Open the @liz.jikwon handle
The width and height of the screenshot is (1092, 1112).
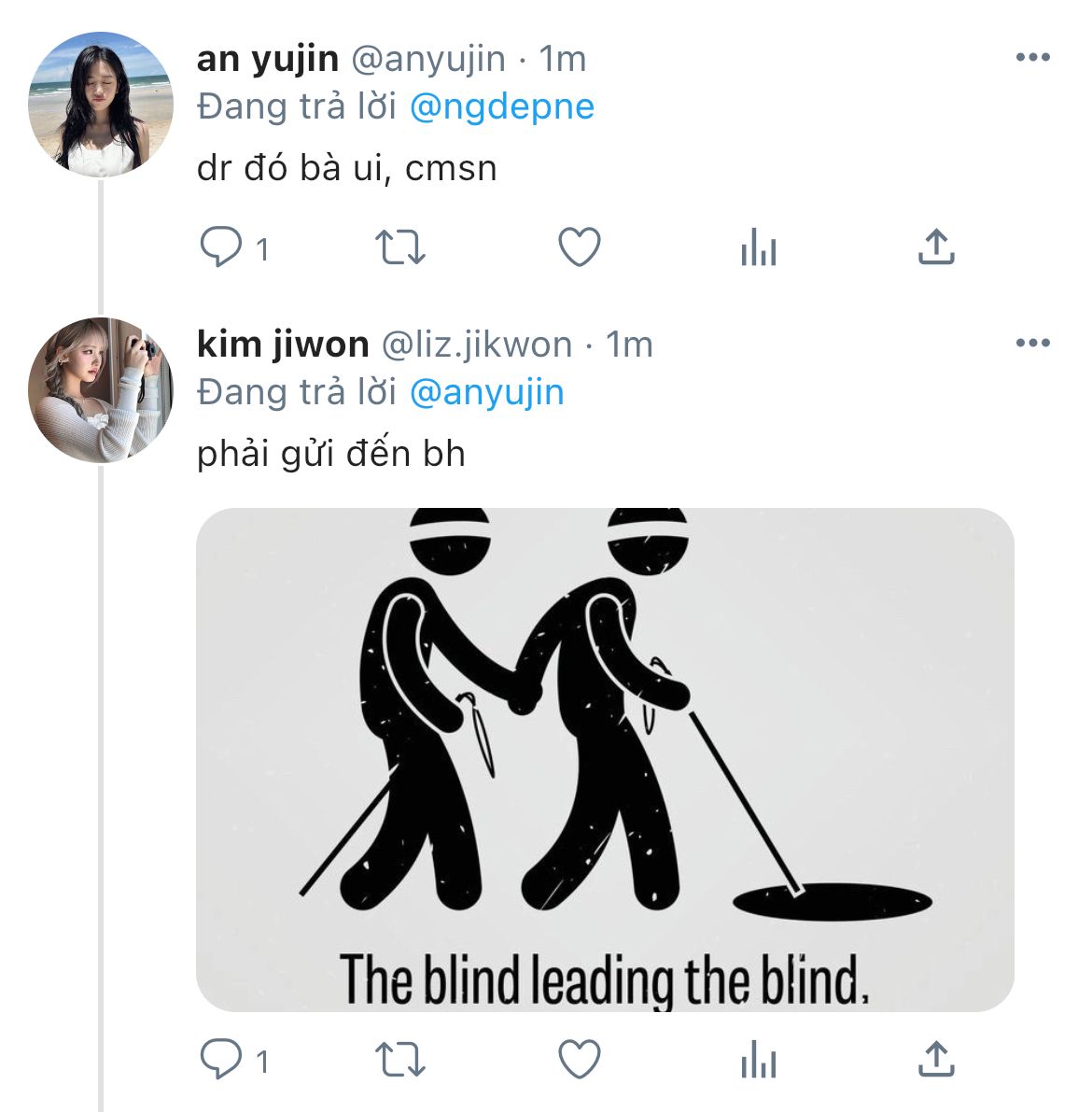pos(476,345)
